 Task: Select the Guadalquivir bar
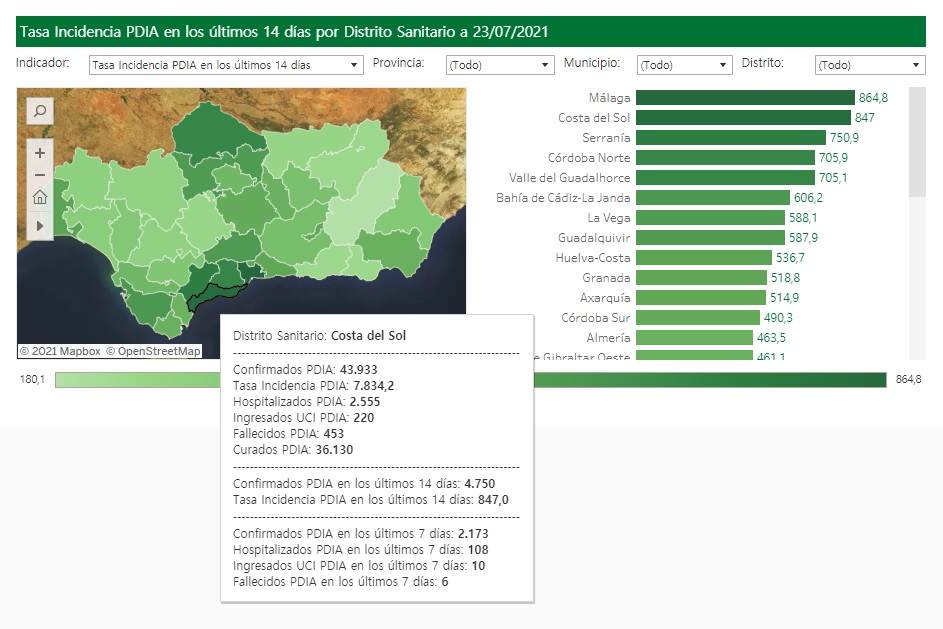[x=710, y=238]
